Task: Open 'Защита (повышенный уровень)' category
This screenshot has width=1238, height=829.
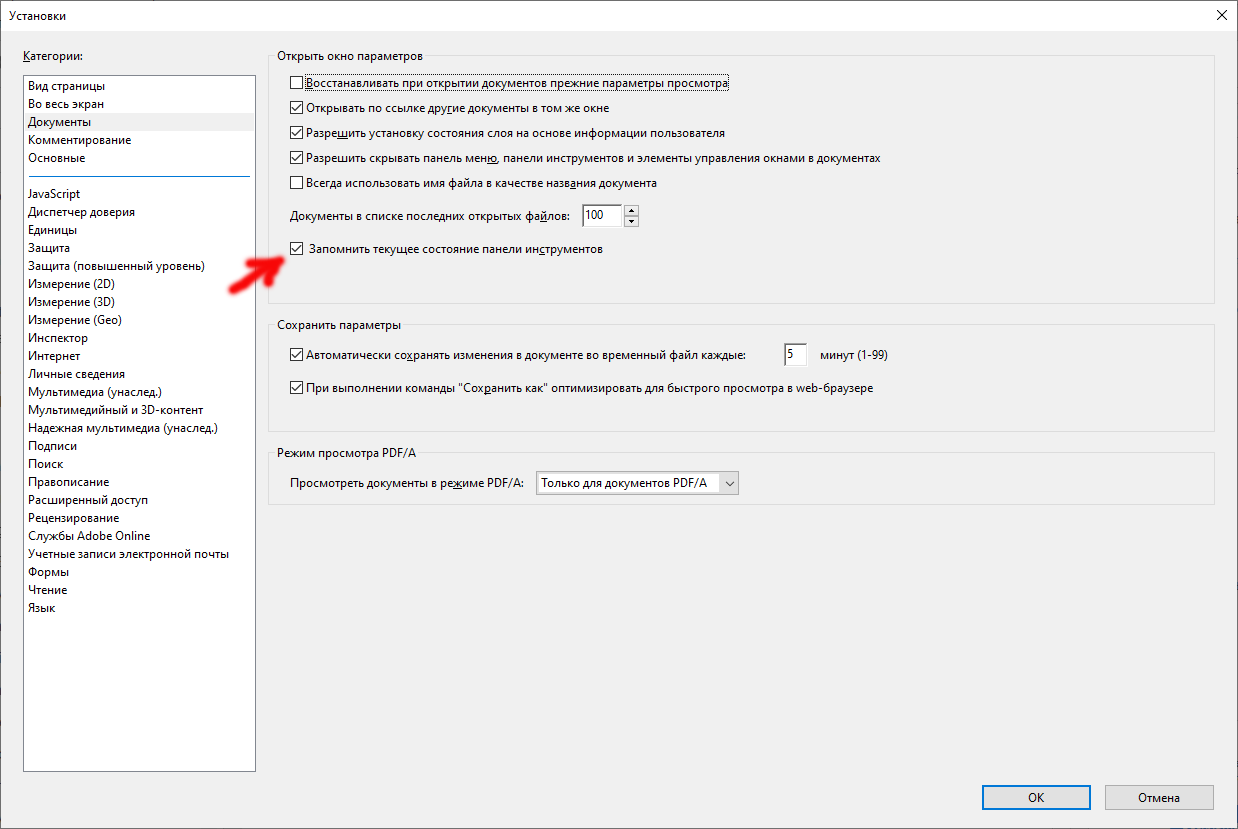Action: [139, 266]
